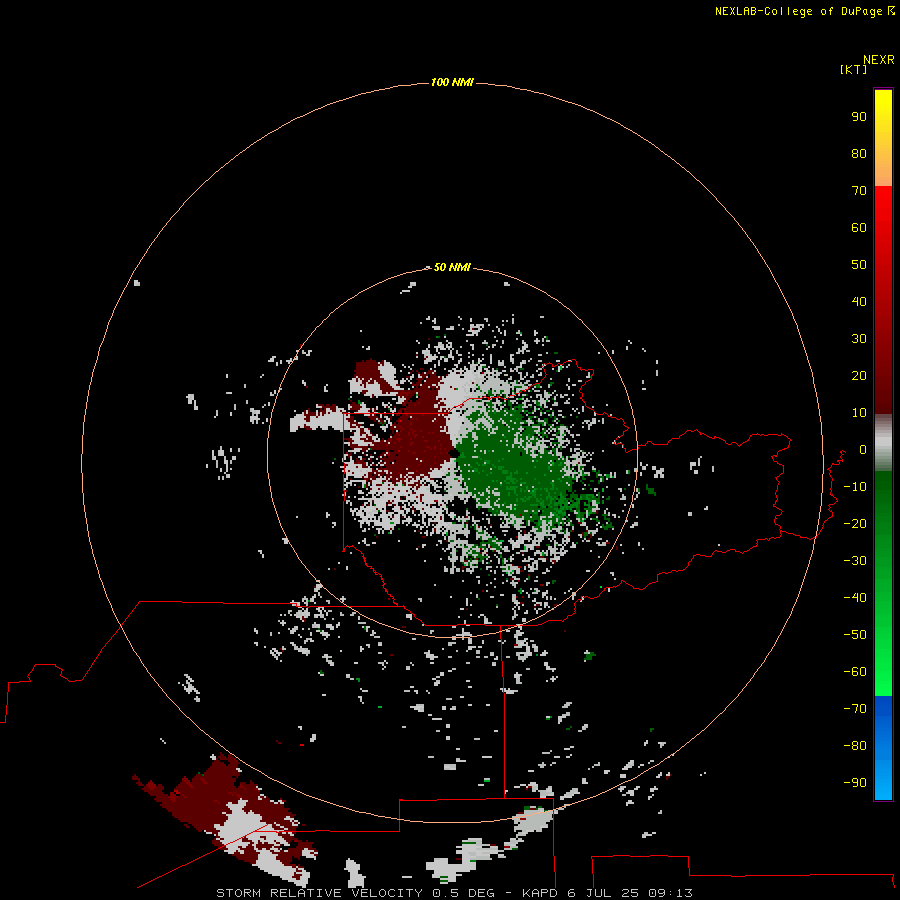Click the -70 value on the velocity scale
The height and width of the screenshot is (900, 900).
(x=855, y=709)
